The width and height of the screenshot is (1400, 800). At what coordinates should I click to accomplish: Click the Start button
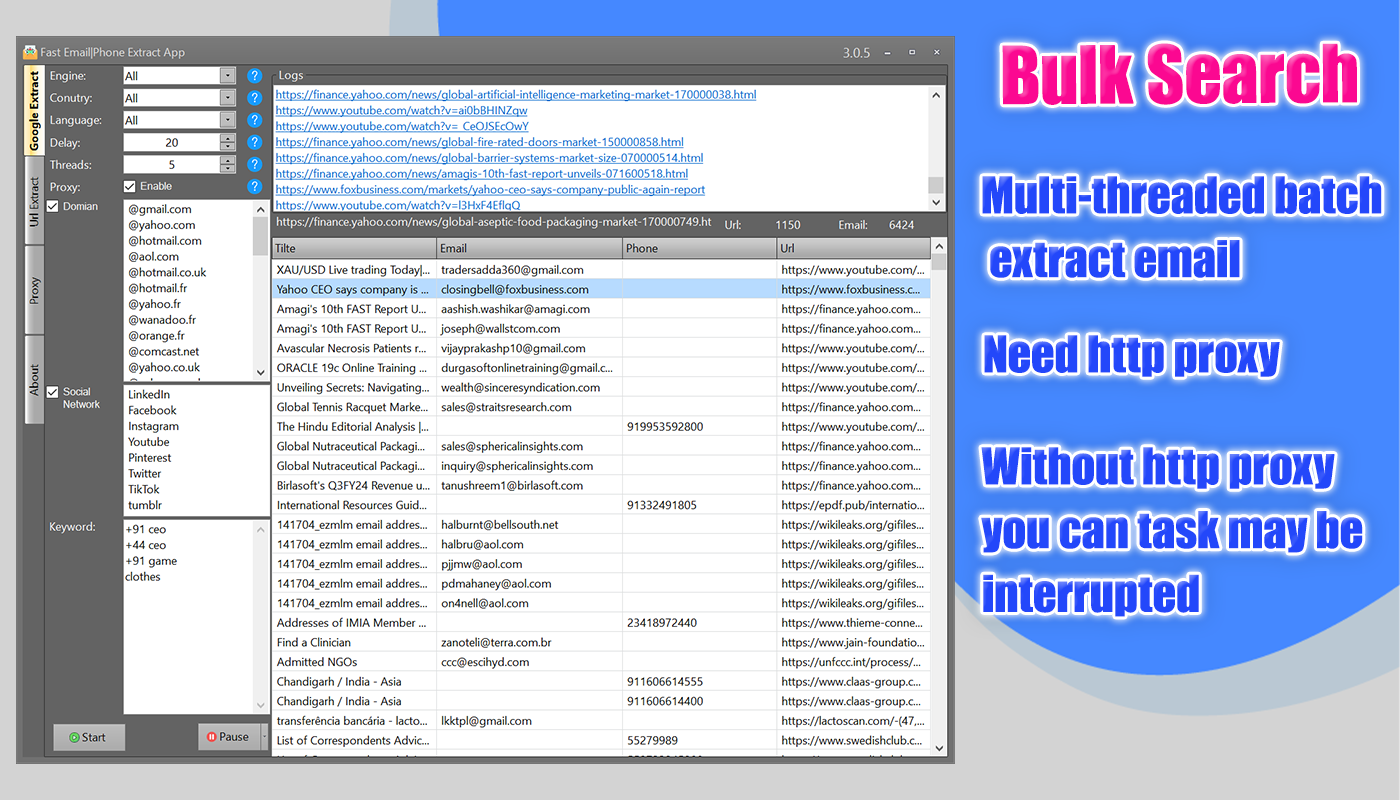[x=88, y=737]
